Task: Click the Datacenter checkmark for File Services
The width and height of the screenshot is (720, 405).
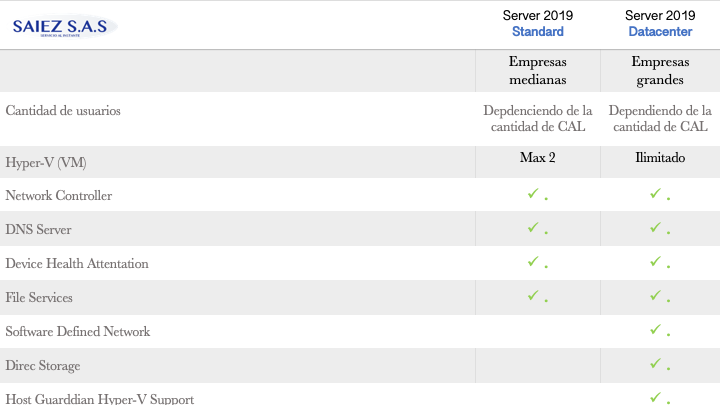Action: pos(656,296)
